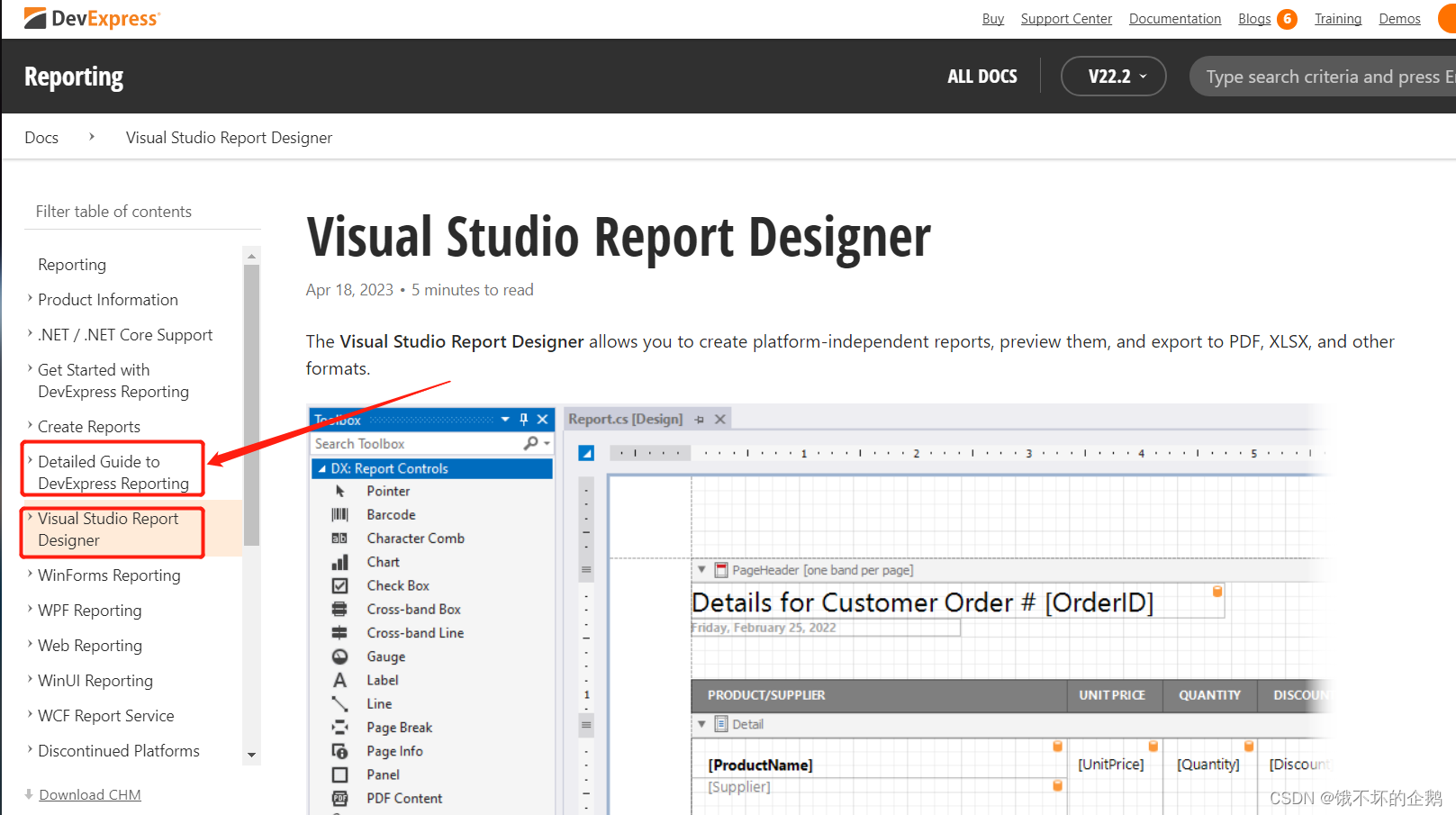1456x815 pixels.
Task: Click the contents scrollbar up arrow
Action: [251, 256]
